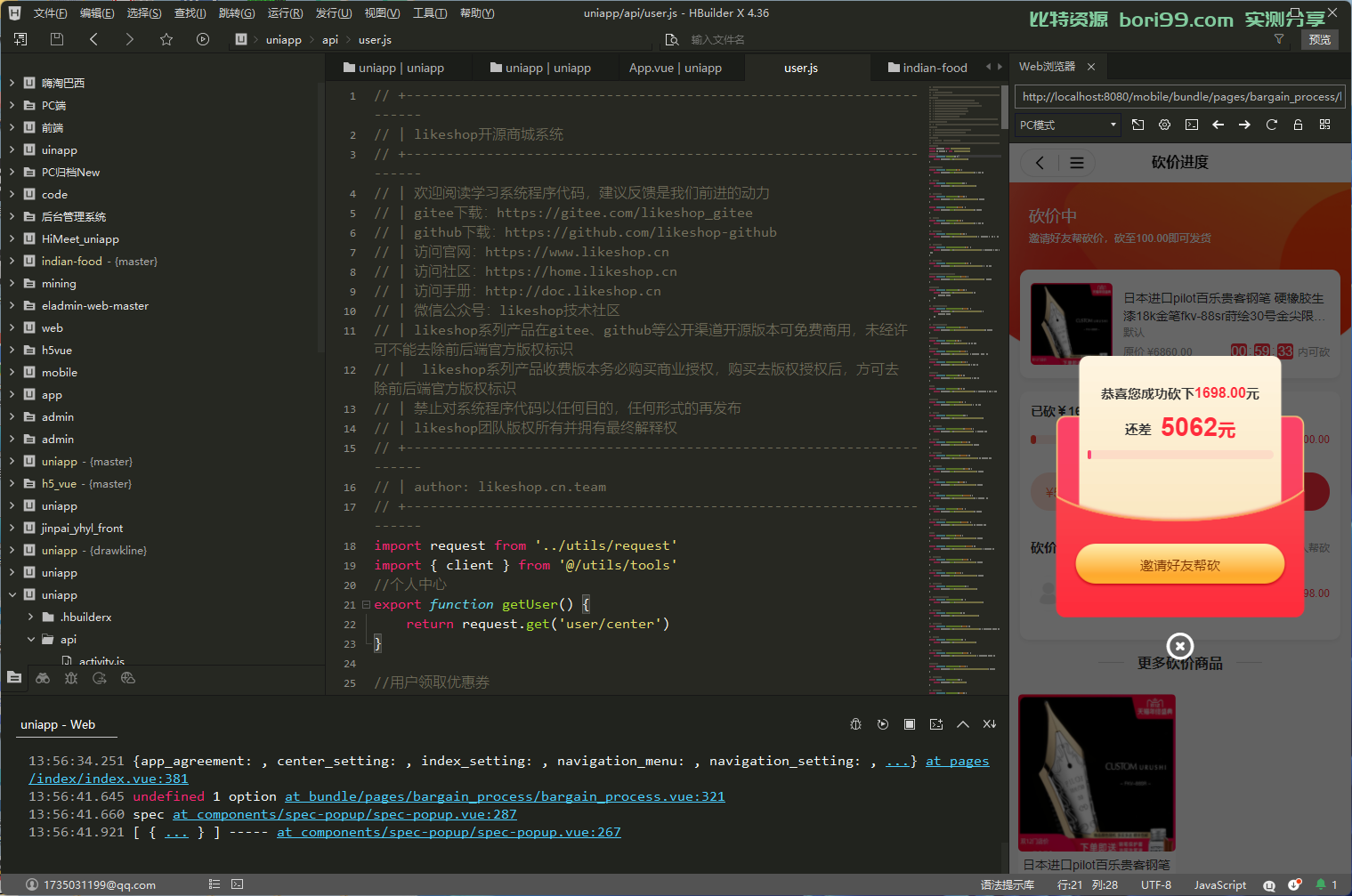The height and width of the screenshot is (896, 1352).
Task: Switch to the indian-food editor tab
Action: point(928,68)
